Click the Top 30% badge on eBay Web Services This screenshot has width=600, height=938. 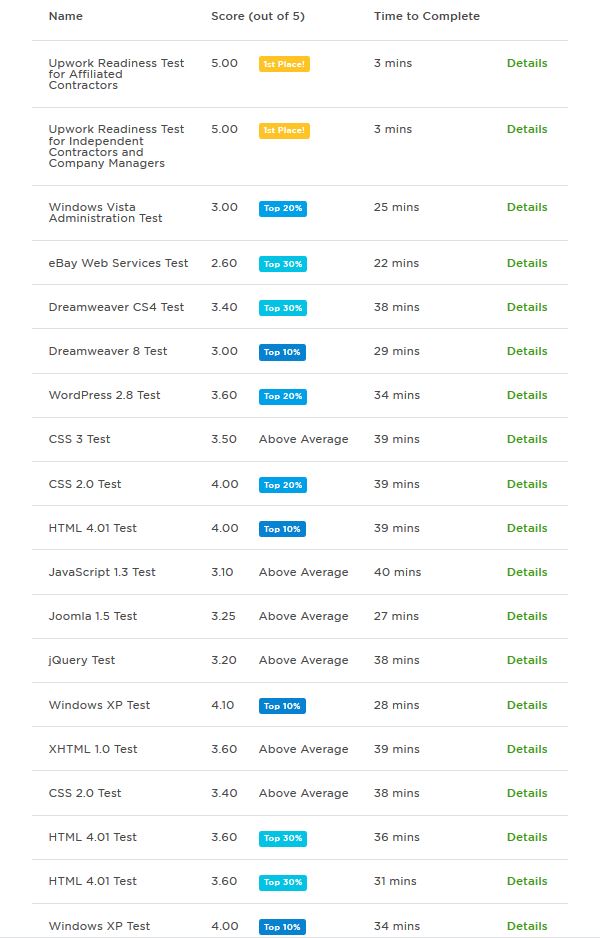click(x=283, y=264)
